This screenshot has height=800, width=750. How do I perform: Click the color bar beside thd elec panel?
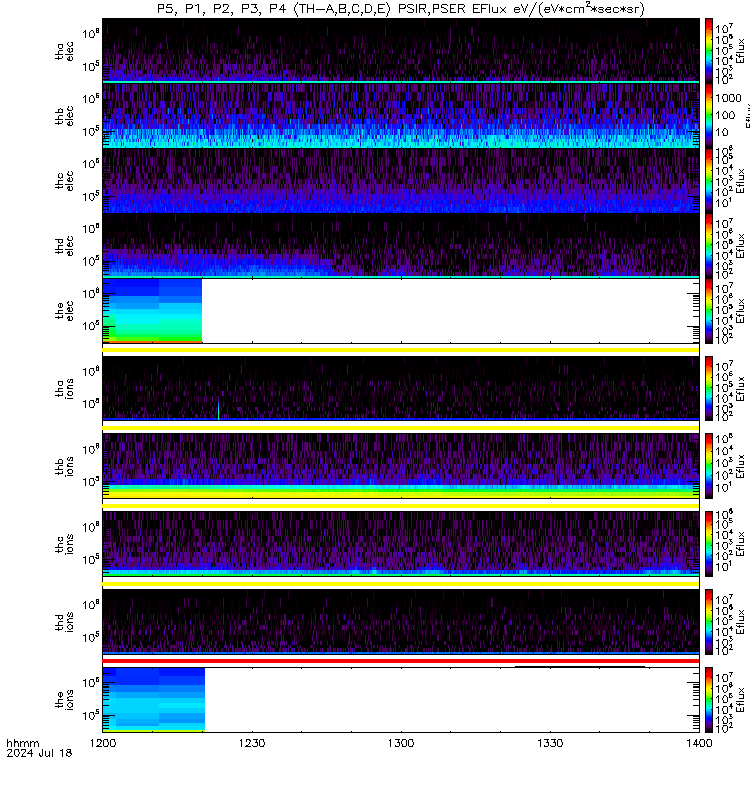tap(709, 245)
